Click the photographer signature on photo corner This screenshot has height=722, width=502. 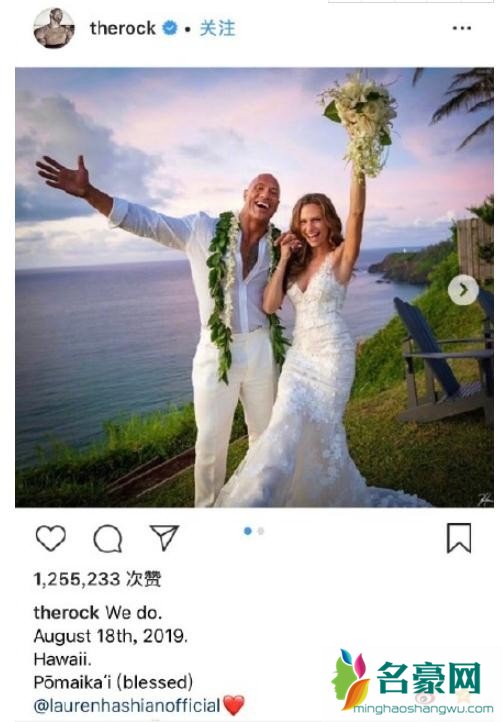tap(484, 500)
